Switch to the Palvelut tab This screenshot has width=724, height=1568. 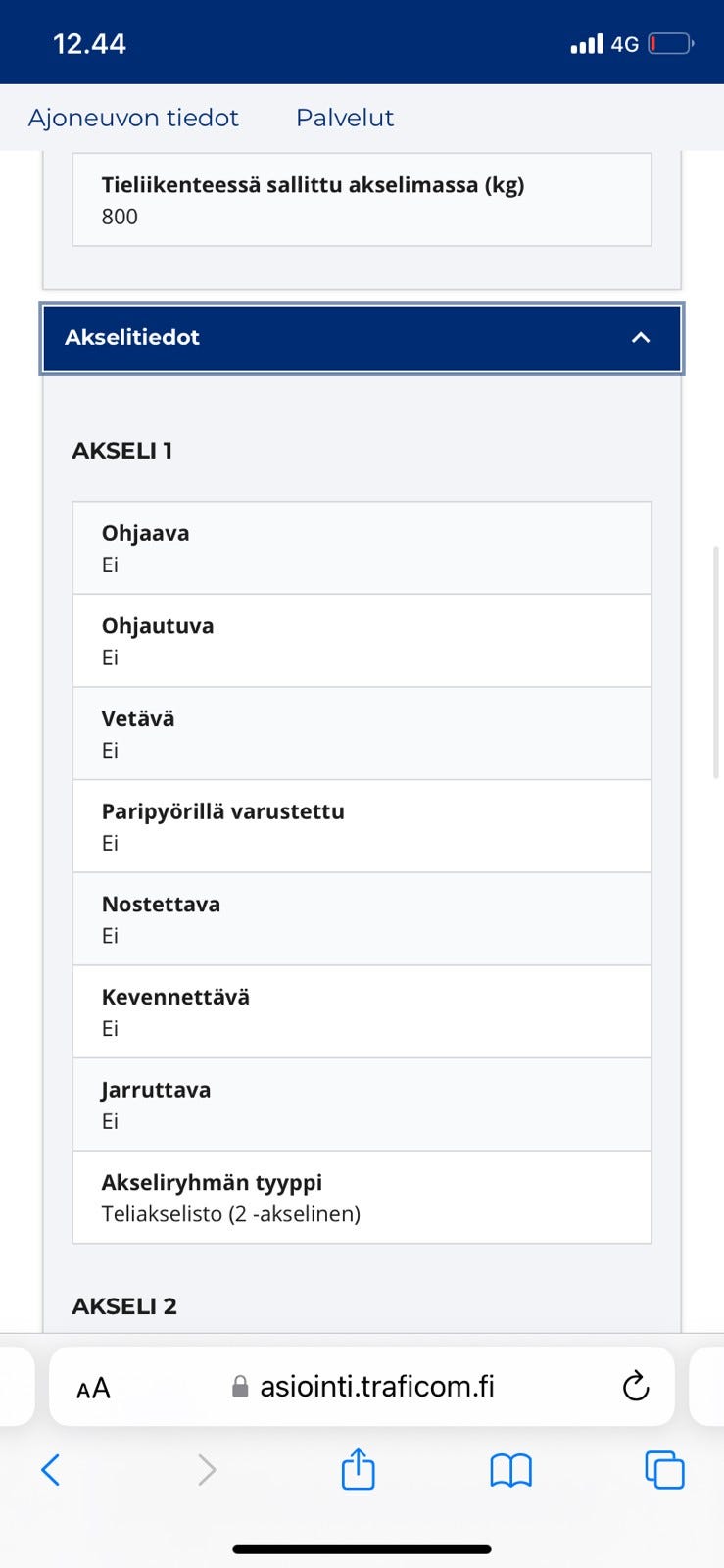pyautogui.click(x=345, y=118)
